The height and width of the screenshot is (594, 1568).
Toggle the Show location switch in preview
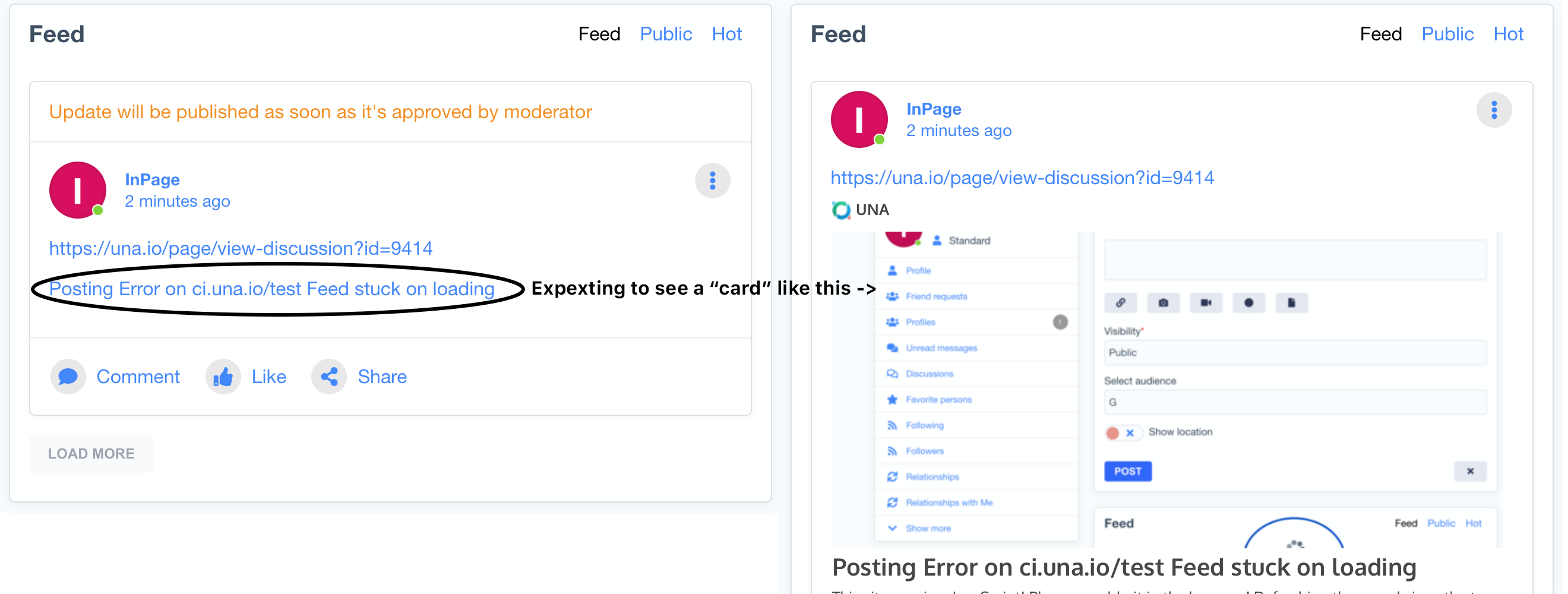tap(1122, 432)
